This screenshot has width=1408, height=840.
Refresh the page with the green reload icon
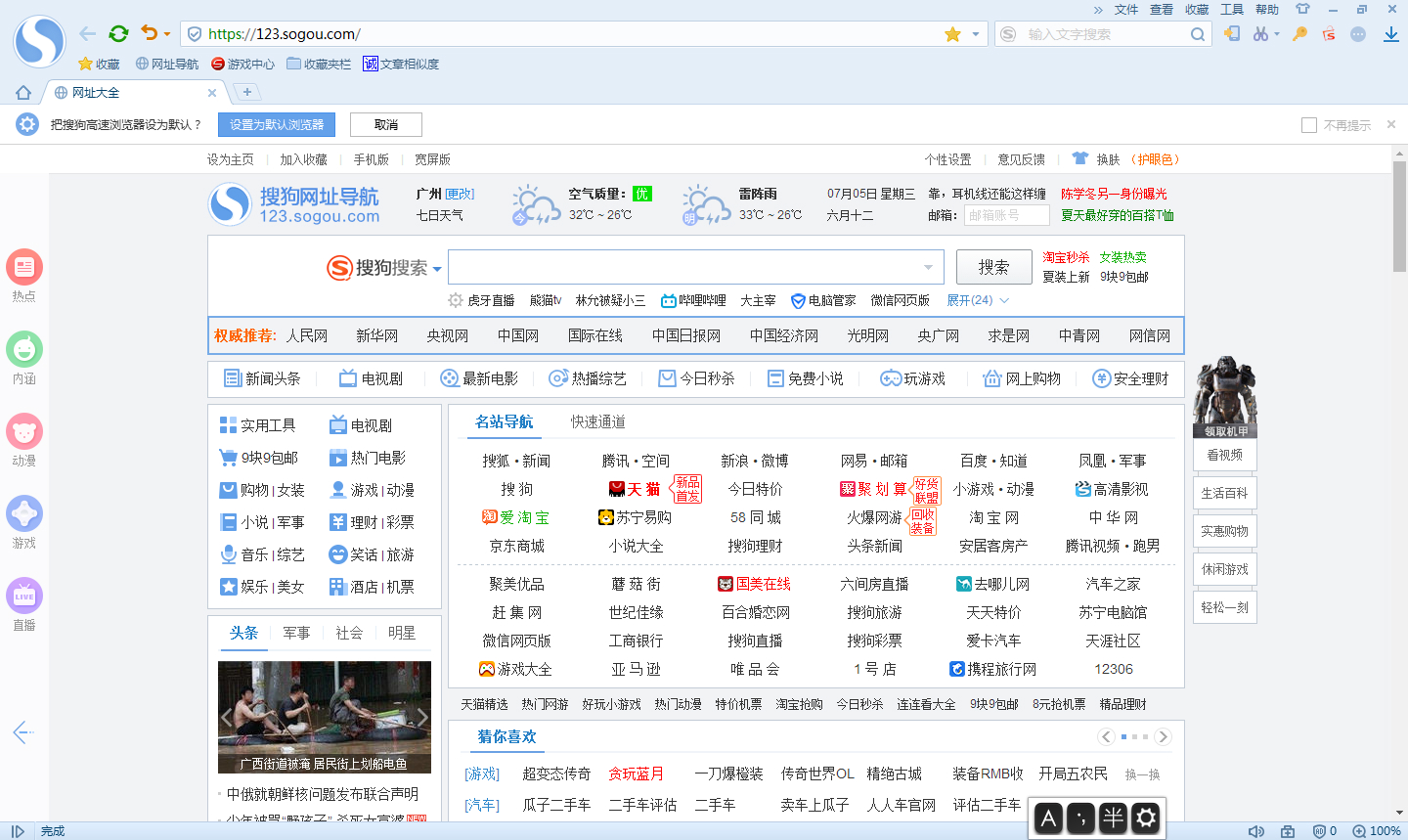[x=118, y=33]
